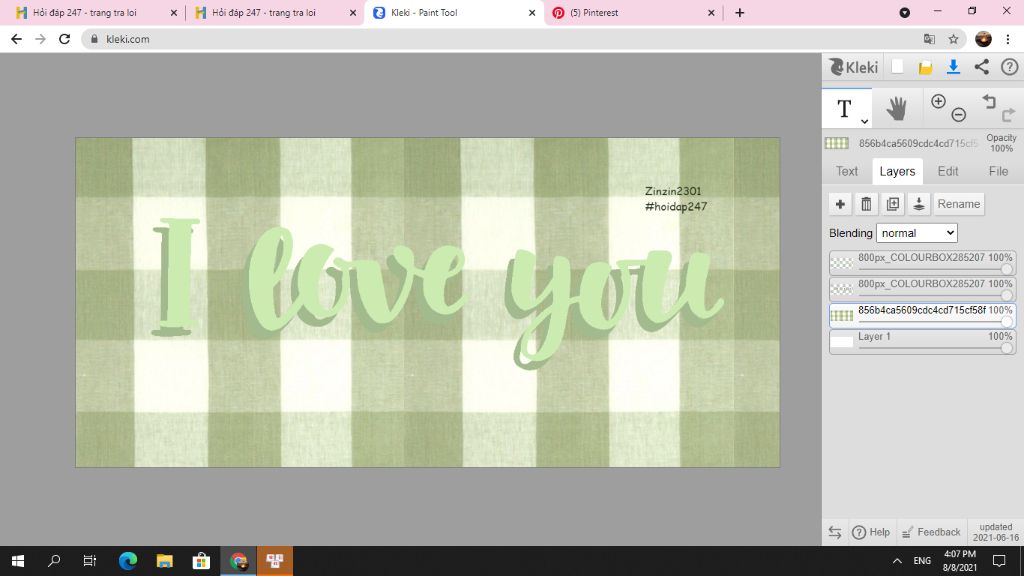Click the zoom out magnifier icon
The image size is (1024, 576).
958,115
